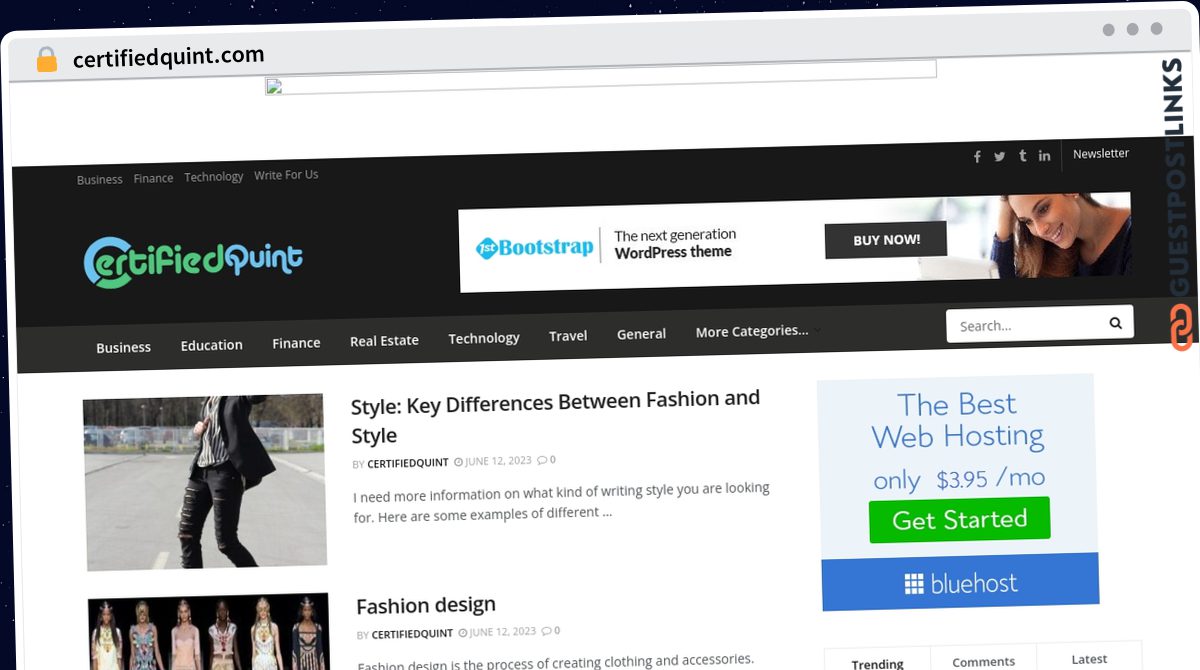
Task: Open the LinkedIn social icon
Action: tap(1044, 155)
